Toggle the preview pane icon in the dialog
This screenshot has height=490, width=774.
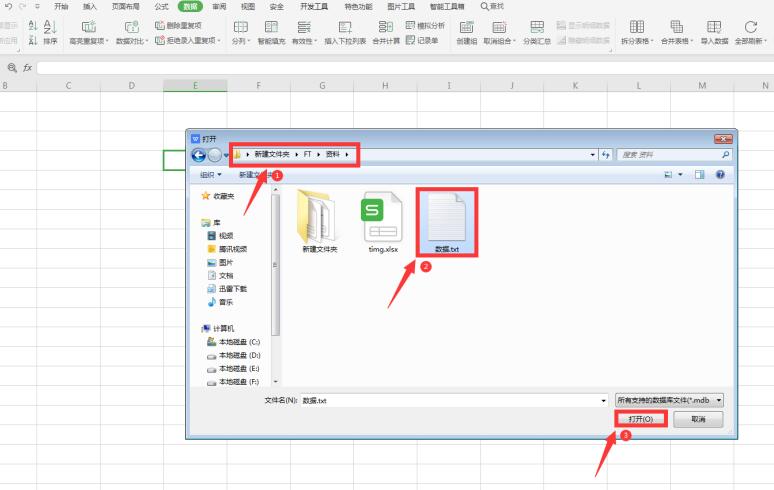tap(699, 175)
